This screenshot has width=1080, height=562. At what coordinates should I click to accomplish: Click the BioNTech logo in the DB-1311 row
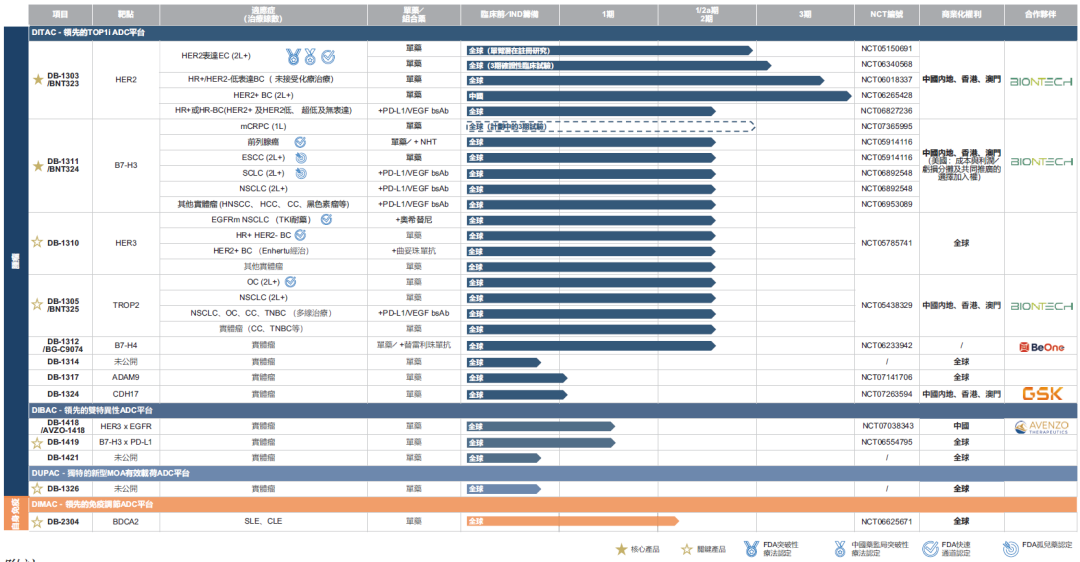(1041, 161)
